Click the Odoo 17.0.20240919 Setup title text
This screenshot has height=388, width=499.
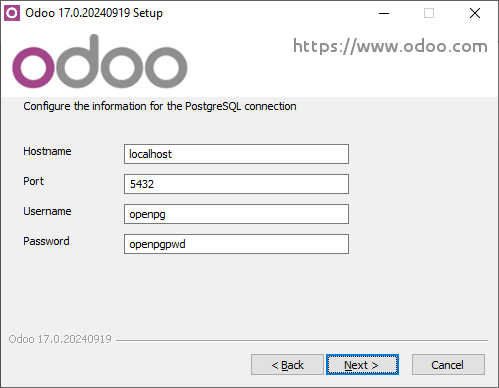click(94, 13)
